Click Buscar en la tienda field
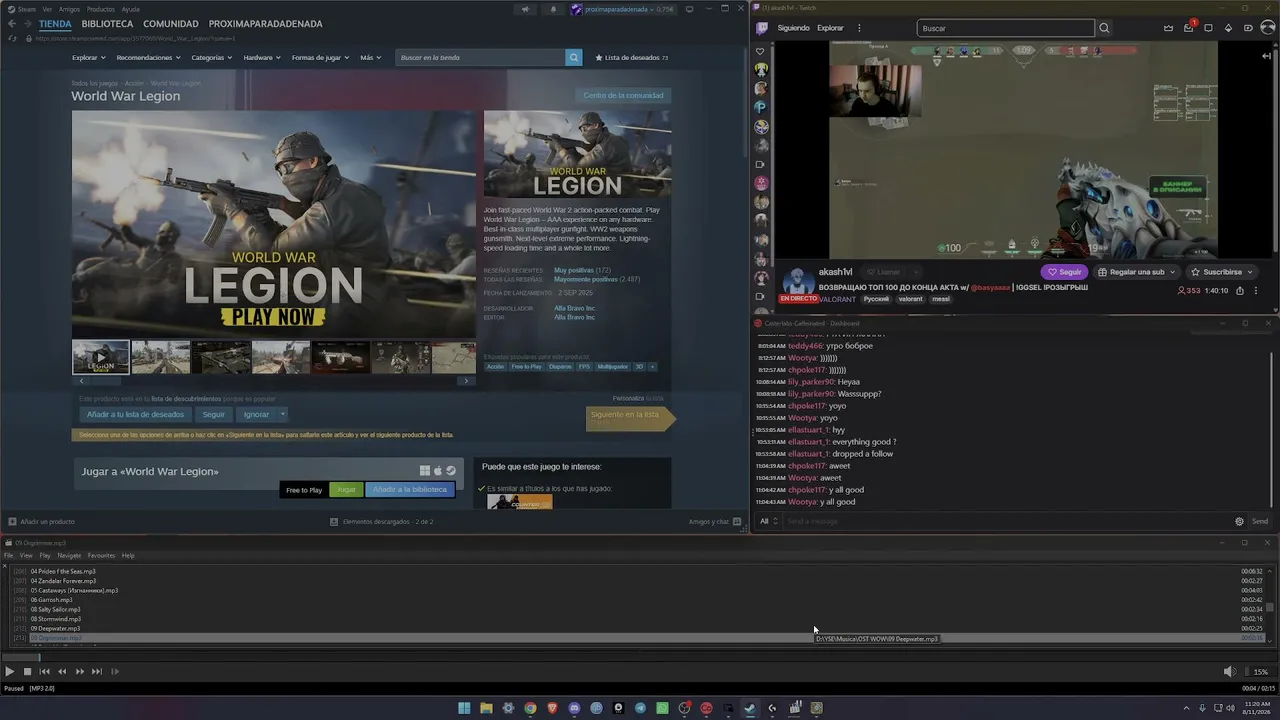This screenshot has height=720, width=1280. tap(481, 58)
